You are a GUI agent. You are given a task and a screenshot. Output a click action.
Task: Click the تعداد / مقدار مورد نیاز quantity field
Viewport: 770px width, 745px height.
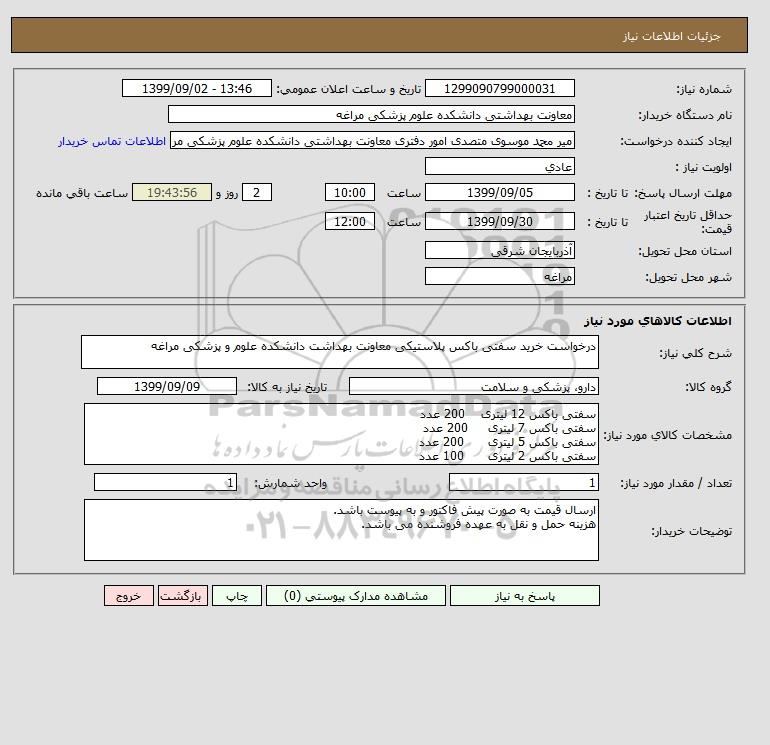tap(523, 482)
